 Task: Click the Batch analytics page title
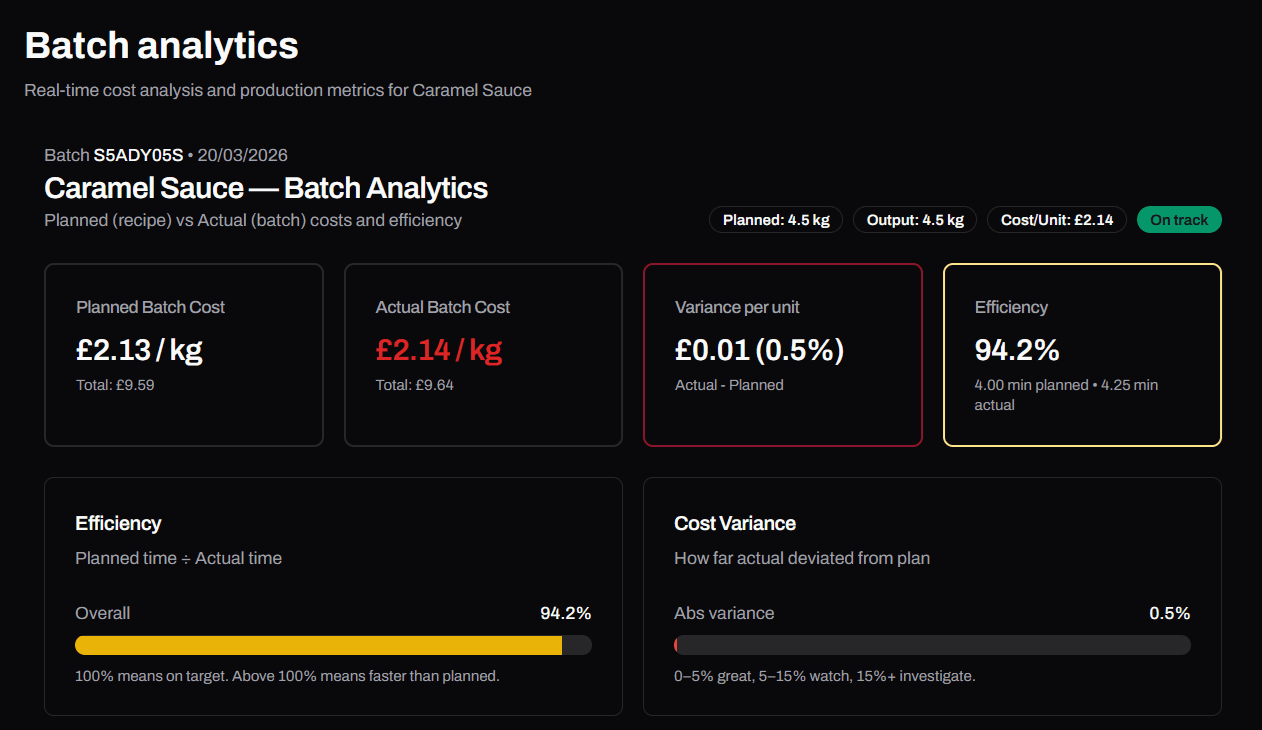click(x=161, y=44)
